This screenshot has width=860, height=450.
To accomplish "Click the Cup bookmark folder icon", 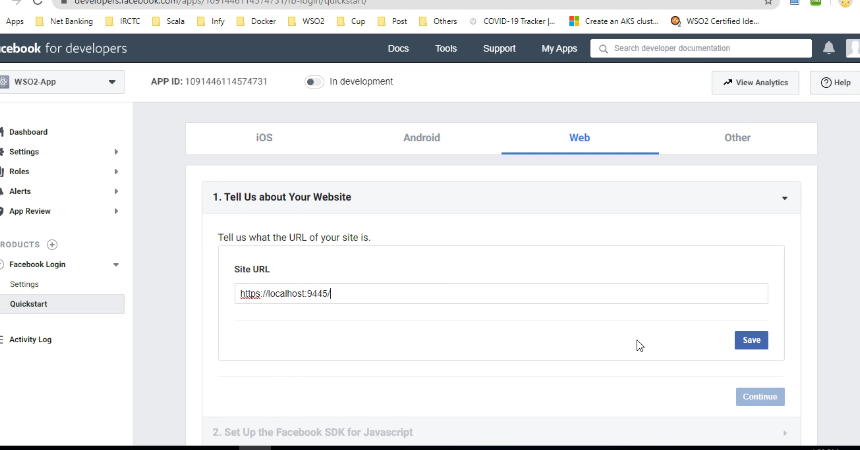I will [341, 21].
